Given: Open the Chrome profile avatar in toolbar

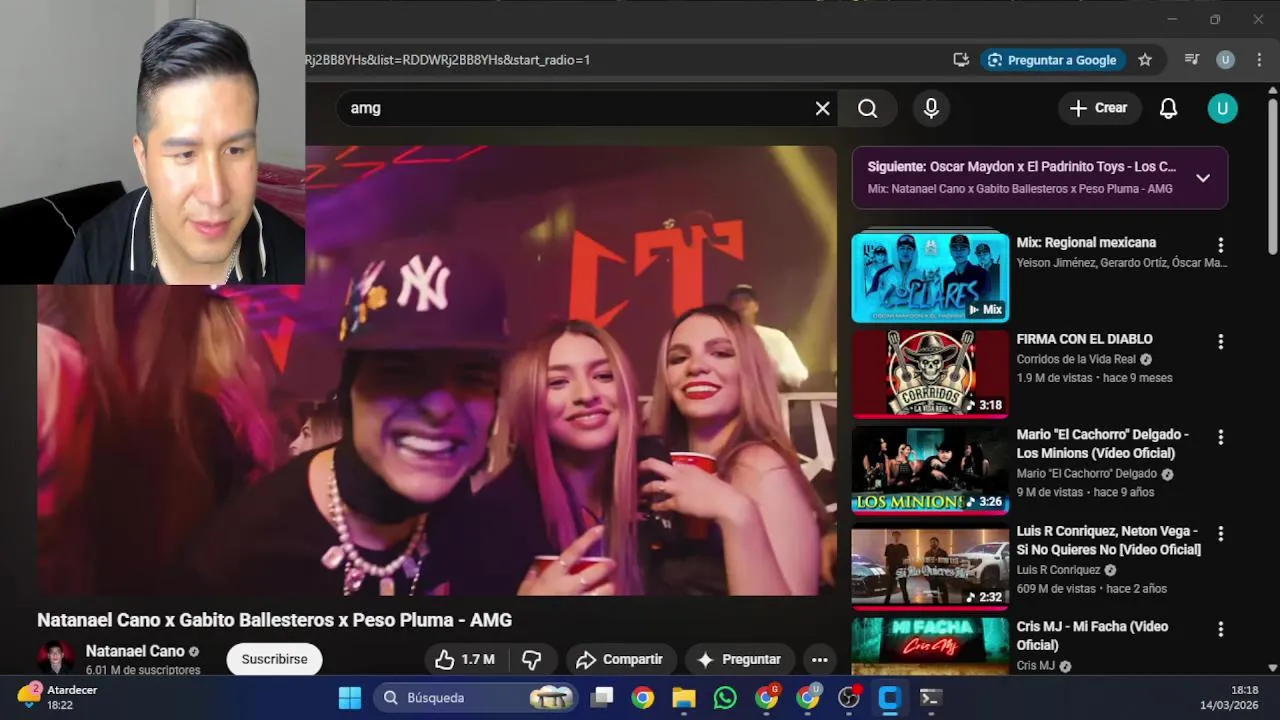Looking at the screenshot, I should coord(1225,60).
